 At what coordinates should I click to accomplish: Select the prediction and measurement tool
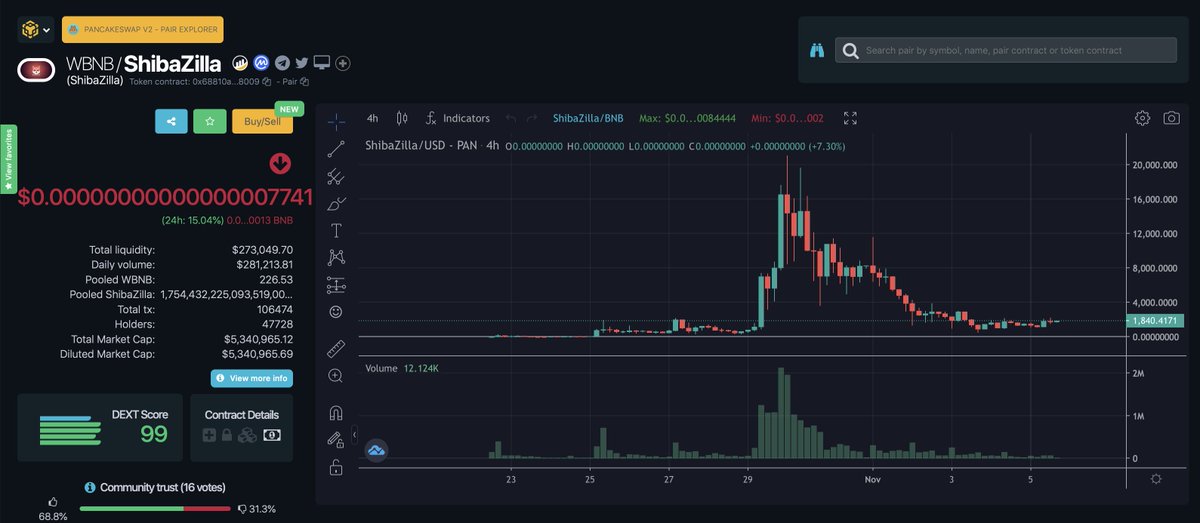point(336,285)
